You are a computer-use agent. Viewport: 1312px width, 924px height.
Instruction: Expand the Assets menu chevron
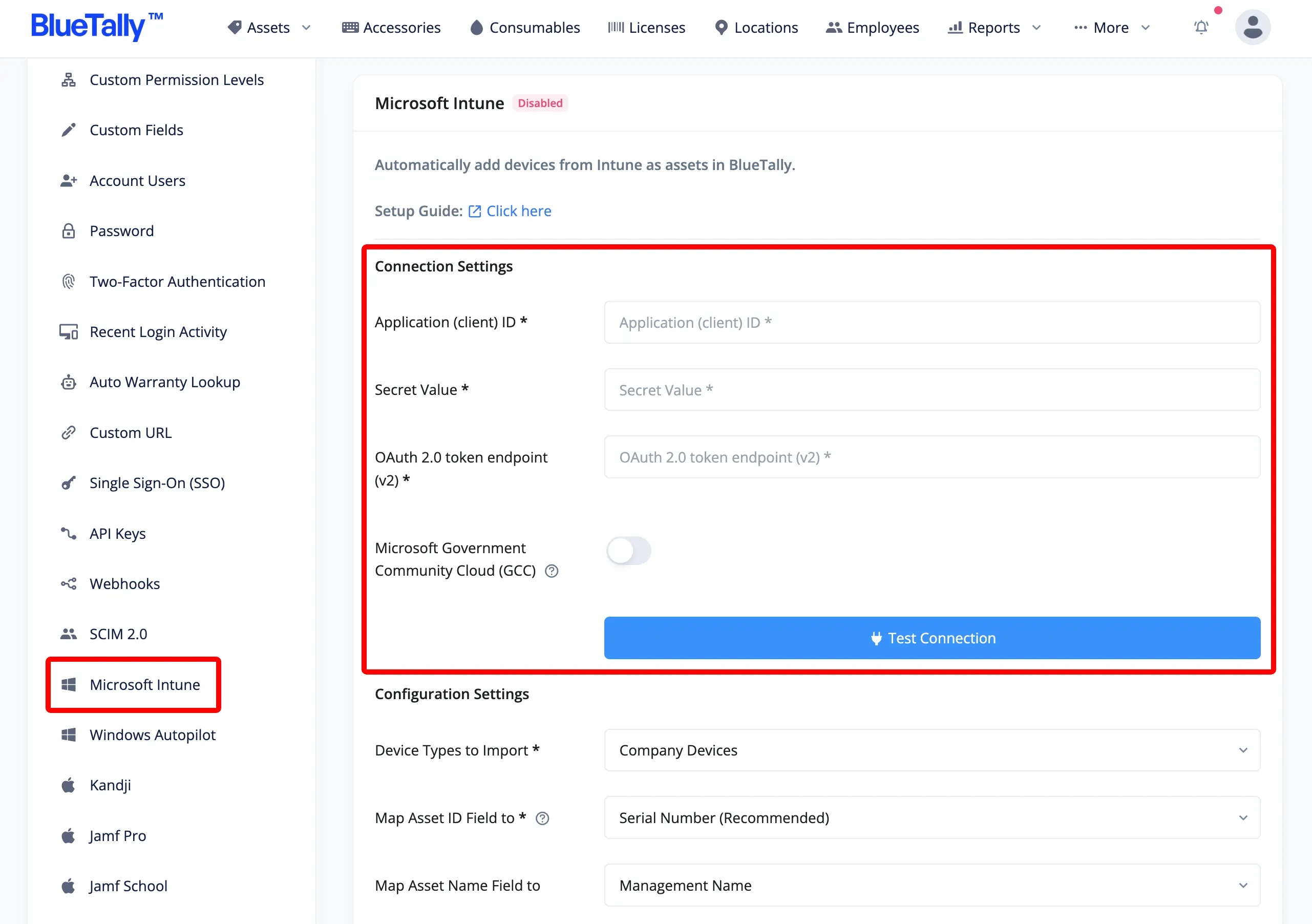coord(306,28)
